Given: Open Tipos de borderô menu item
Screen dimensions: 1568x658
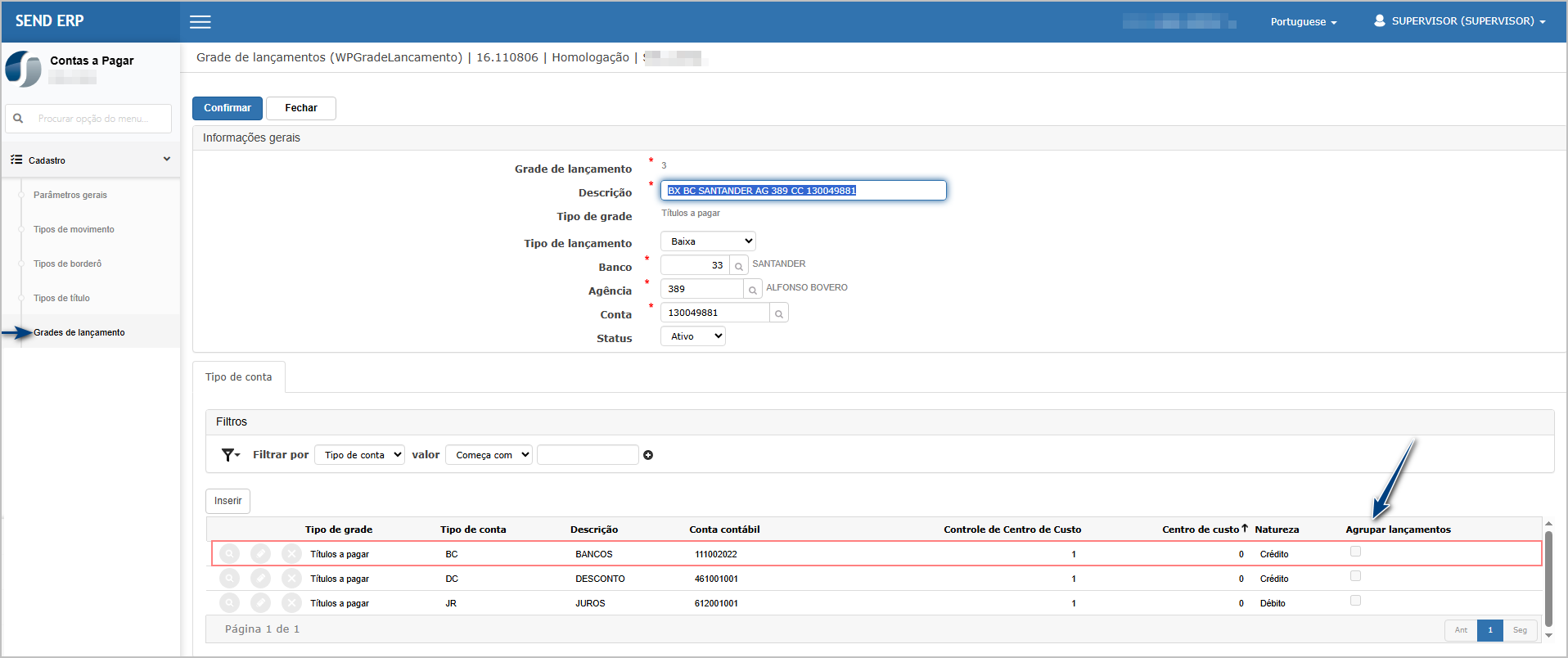Looking at the screenshot, I should [67, 264].
